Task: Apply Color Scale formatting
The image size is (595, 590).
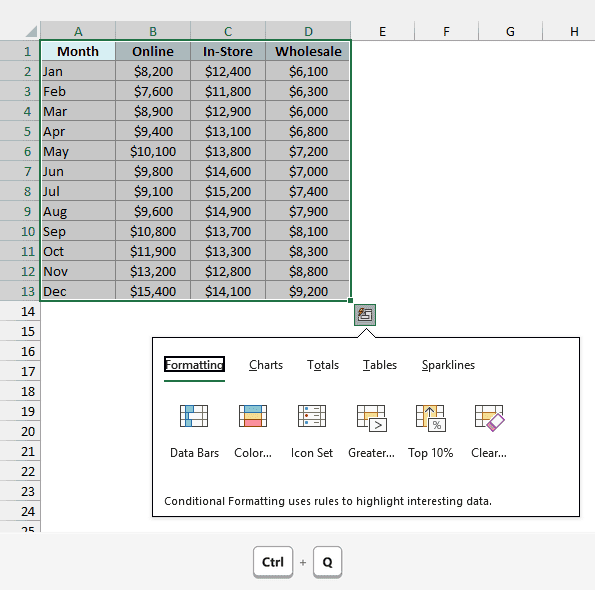Action: pyautogui.click(x=253, y=431)
